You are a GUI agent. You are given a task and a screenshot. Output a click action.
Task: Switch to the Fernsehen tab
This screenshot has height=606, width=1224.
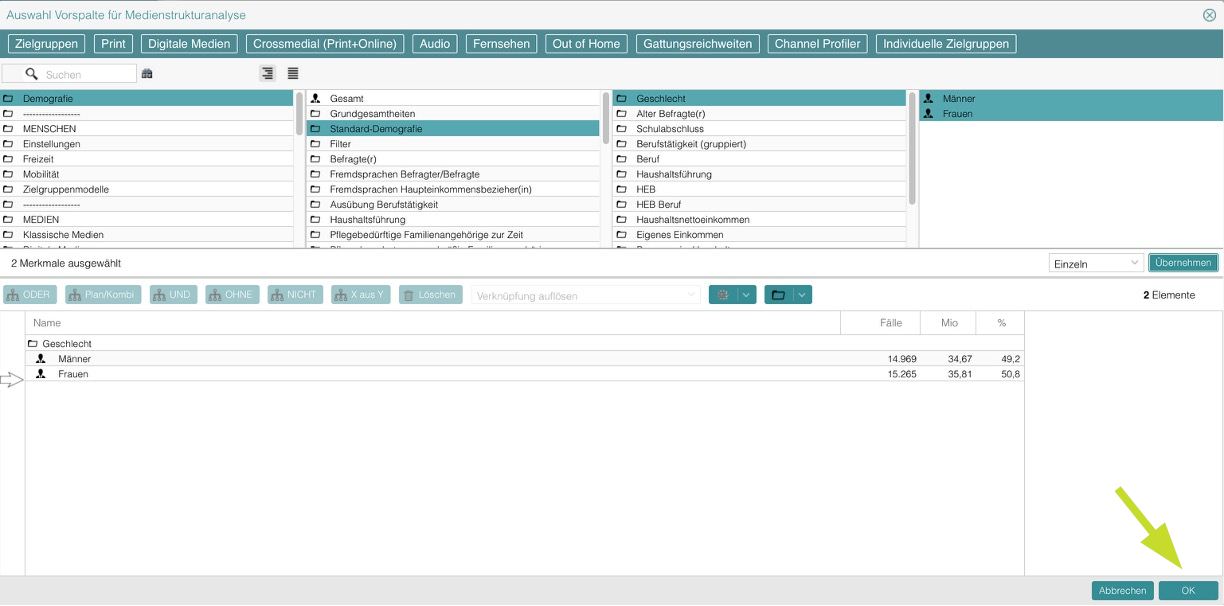click(x=501, y=44)
